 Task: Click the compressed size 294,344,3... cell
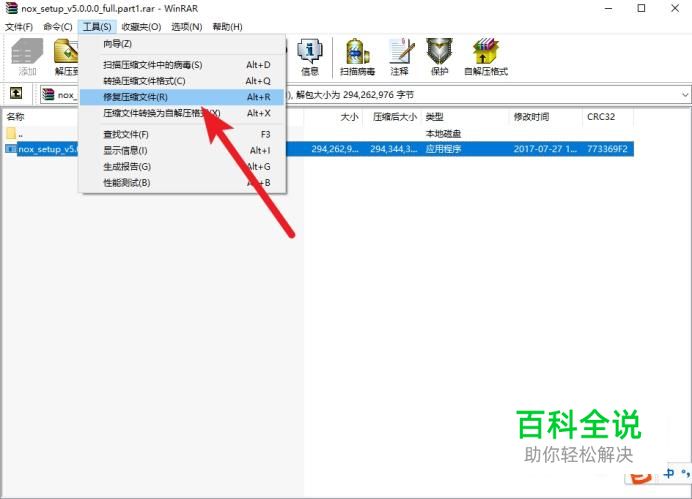tap(393, 149)
